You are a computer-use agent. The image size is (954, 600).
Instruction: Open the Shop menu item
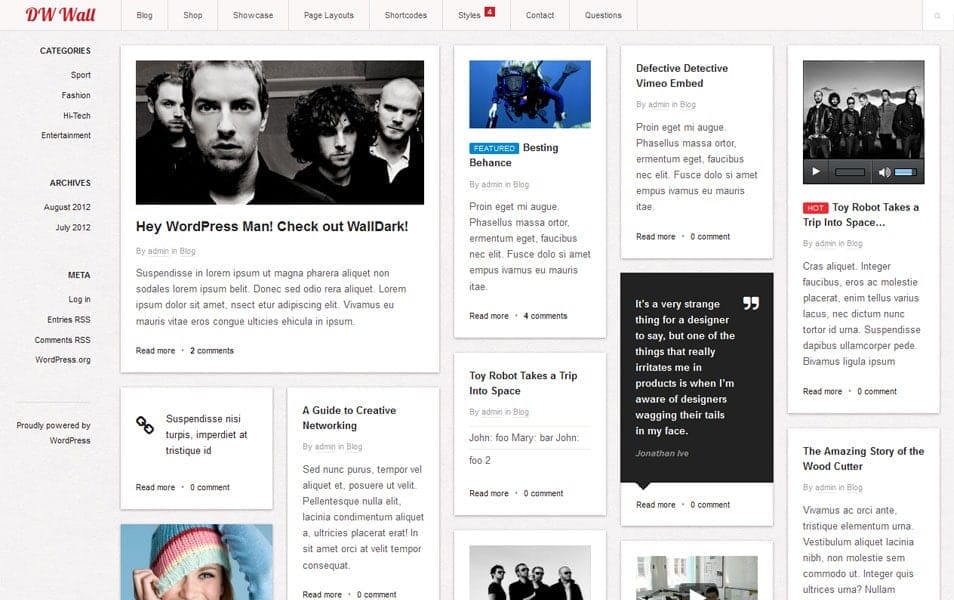click(x=193, y=16)
